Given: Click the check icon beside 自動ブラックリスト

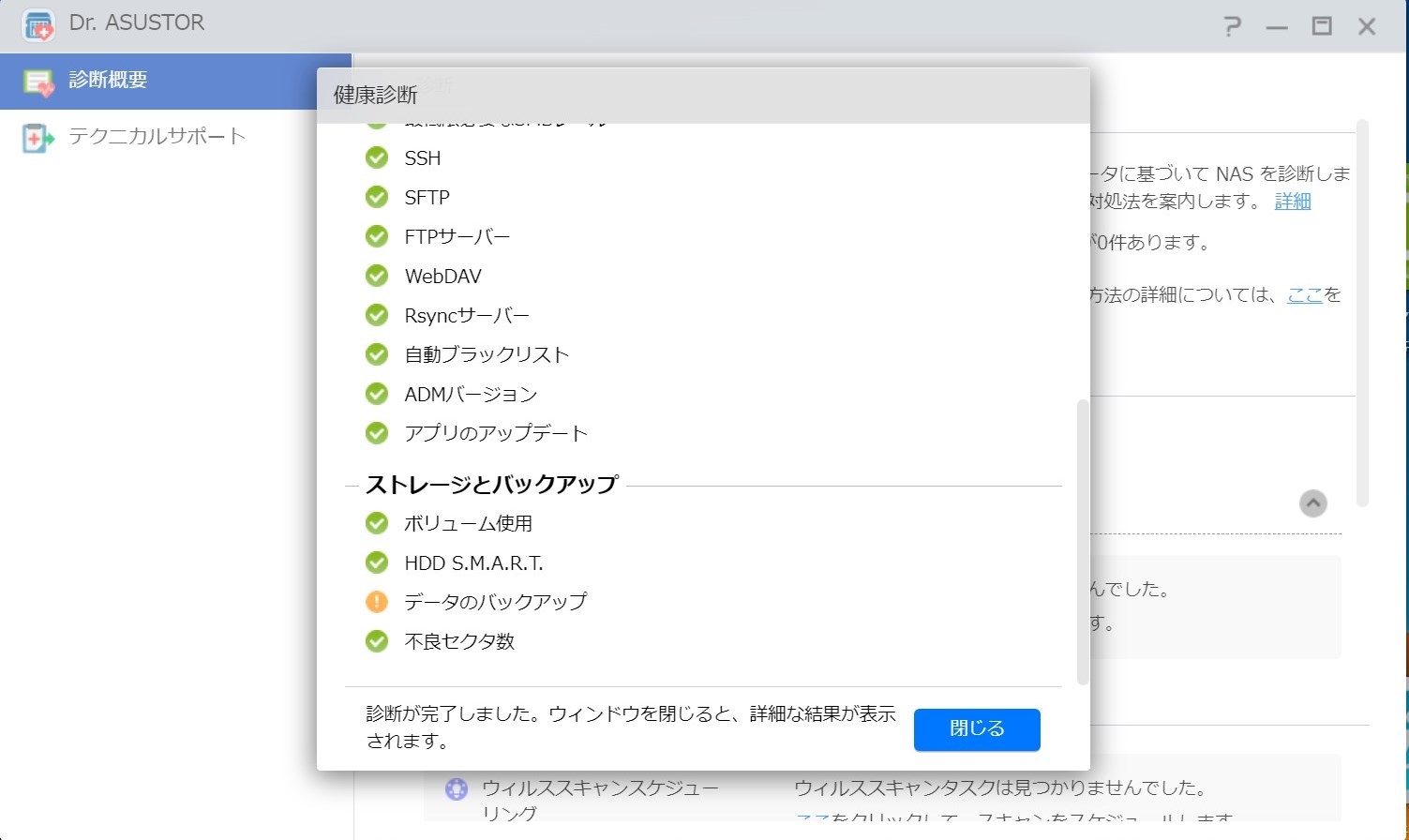Looking at the screenshot, I should [377, 354].
